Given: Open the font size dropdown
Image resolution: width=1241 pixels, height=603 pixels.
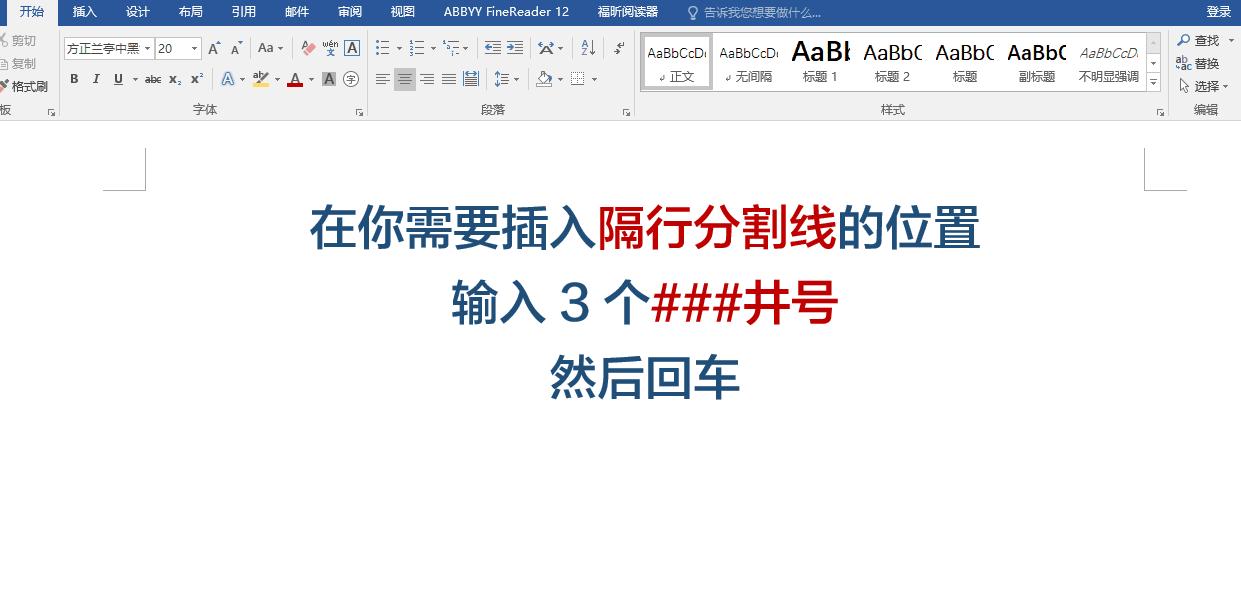Looking at the screenshot, I should click(x=194, y=47).
